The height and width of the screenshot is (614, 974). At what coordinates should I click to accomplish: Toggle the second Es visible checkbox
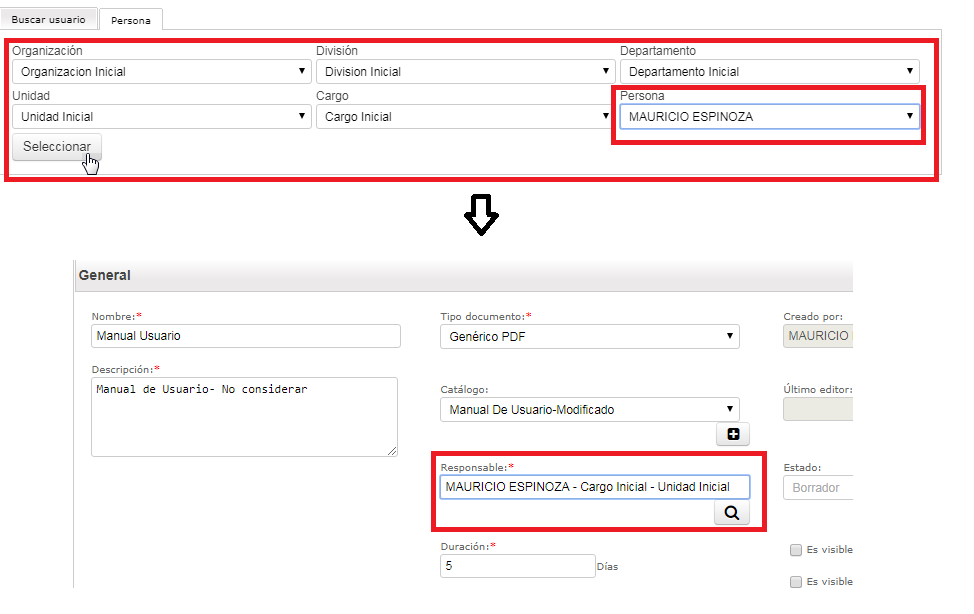(796, 582)
